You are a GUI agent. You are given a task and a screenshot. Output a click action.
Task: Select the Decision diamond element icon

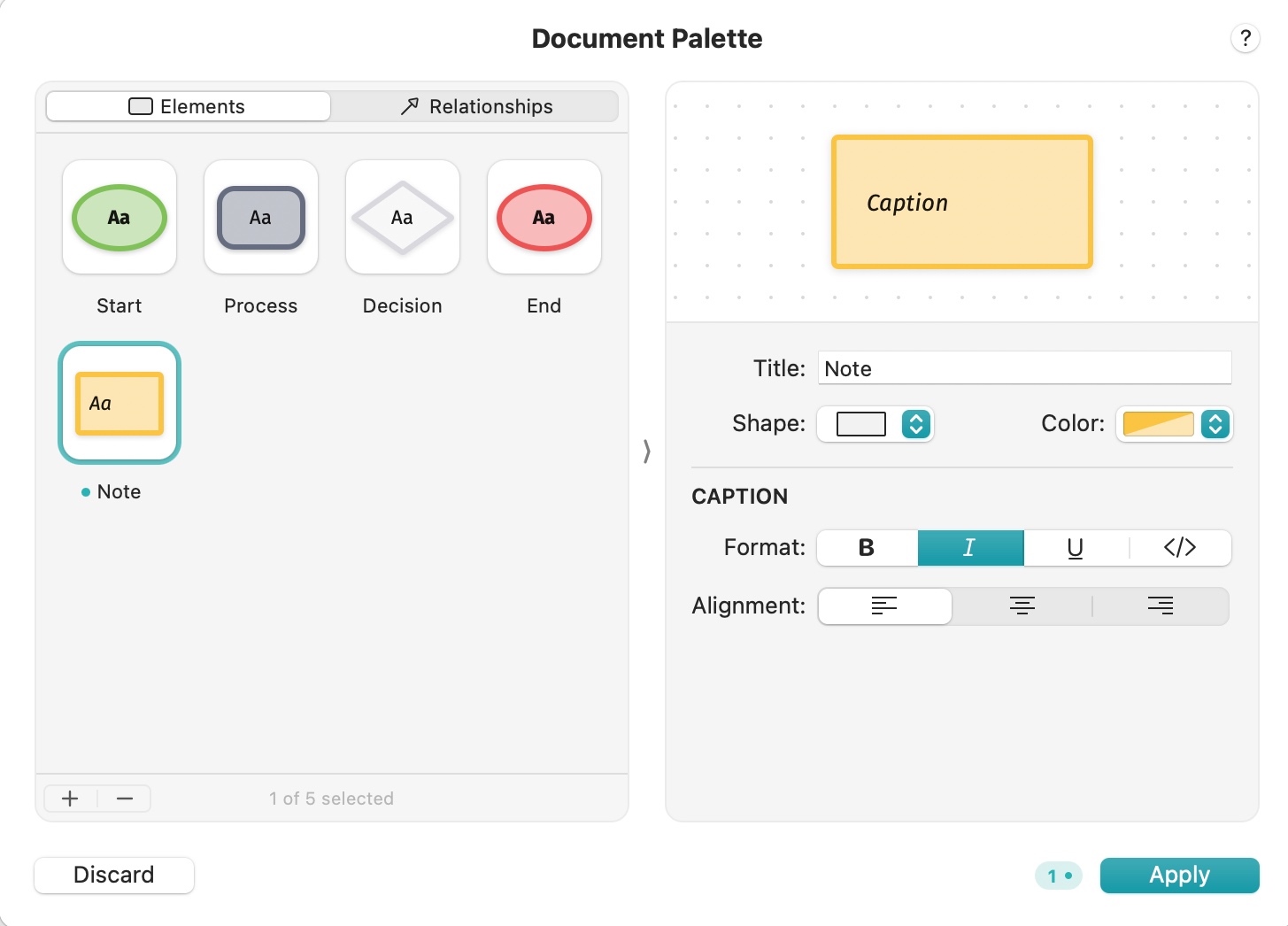(x=403, y=217)
